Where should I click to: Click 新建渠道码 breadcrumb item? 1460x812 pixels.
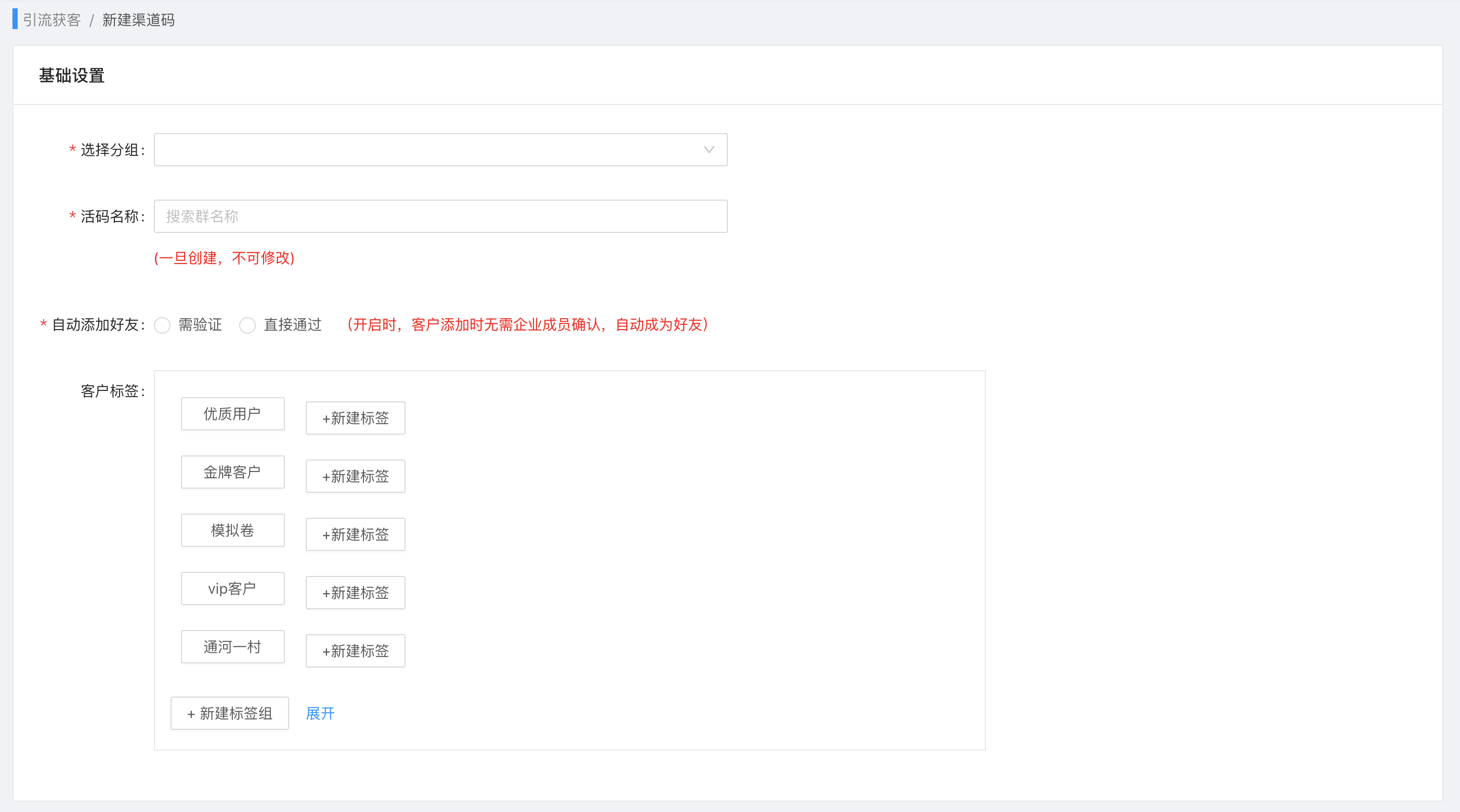(138, 20)
